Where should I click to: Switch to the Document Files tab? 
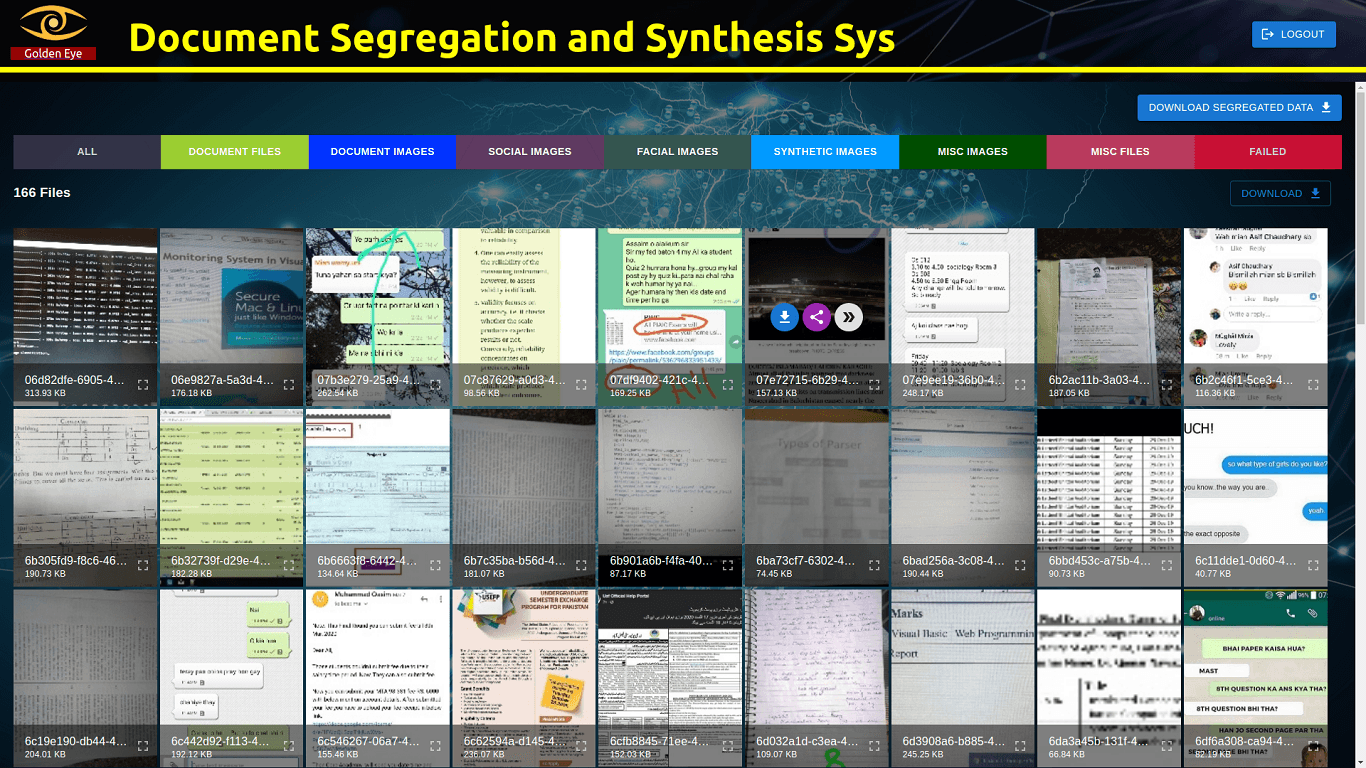(234, 152)
